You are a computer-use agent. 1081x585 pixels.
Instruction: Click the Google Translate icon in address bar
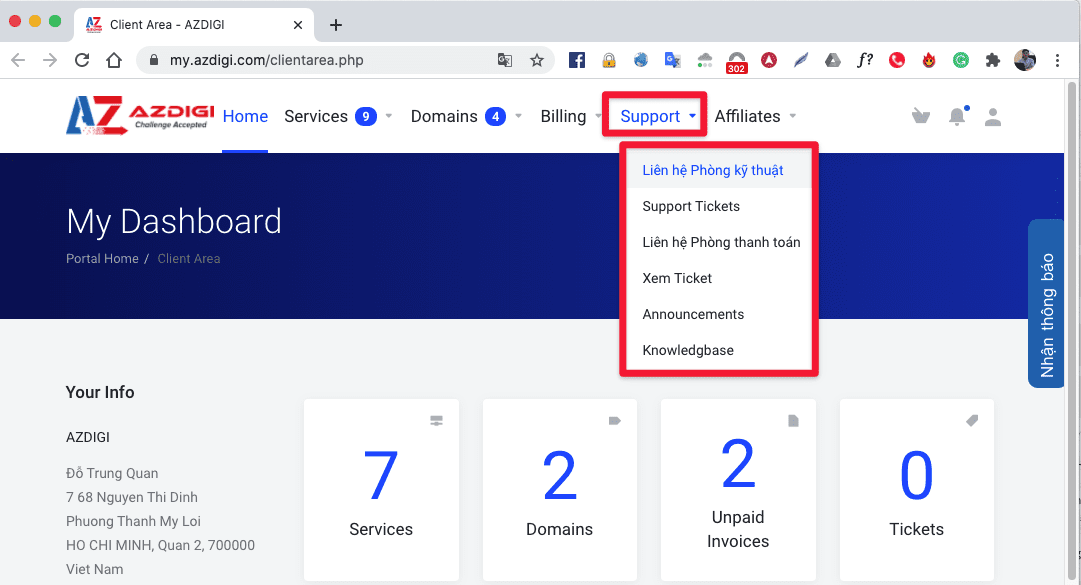505,60
